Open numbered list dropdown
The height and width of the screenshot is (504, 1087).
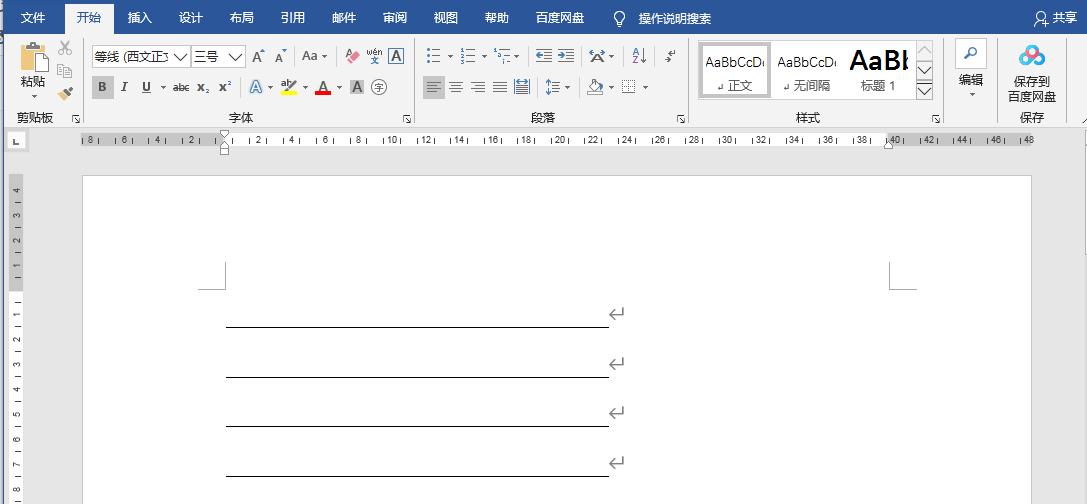(484, 56)
